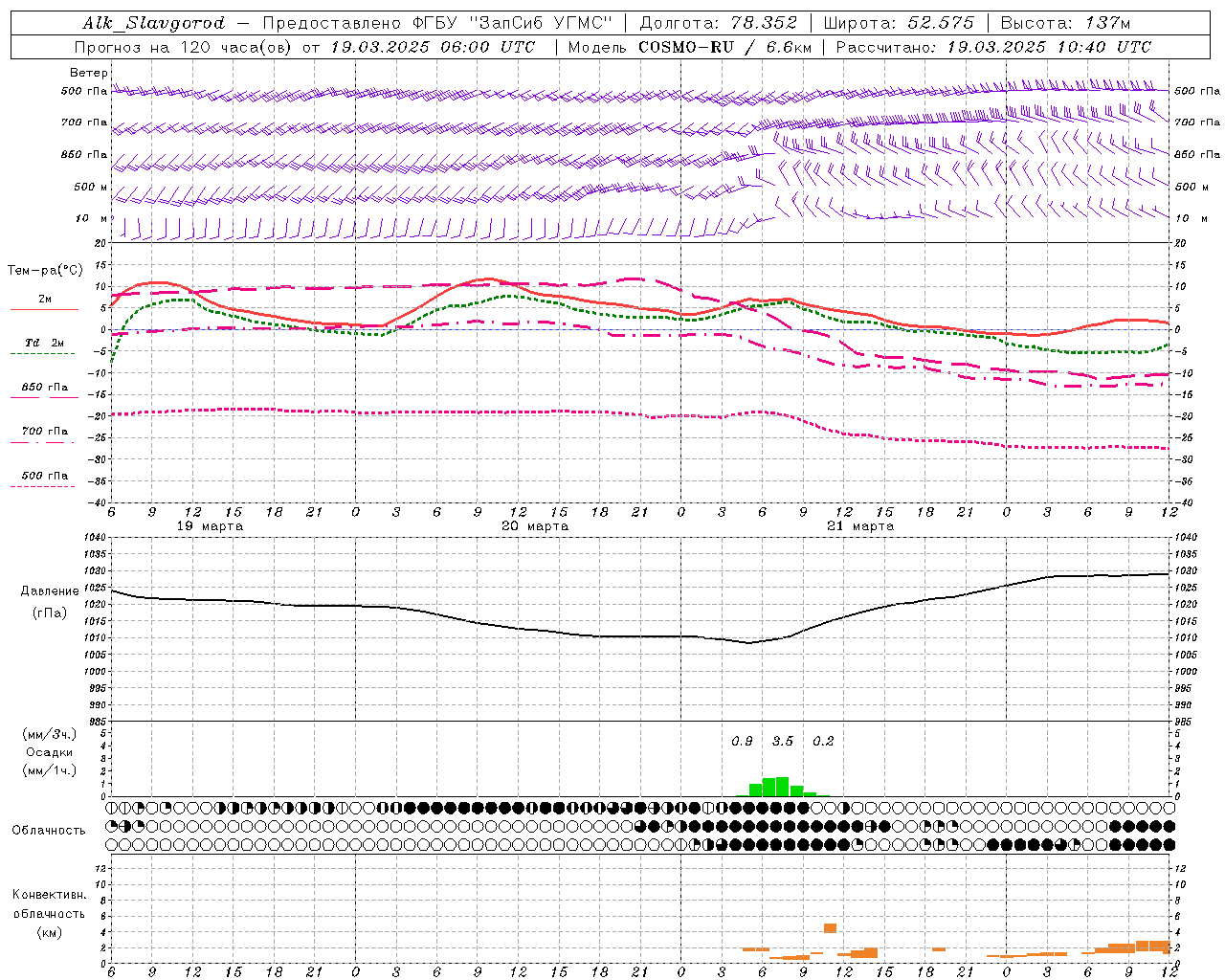Click the Облачность cloud cover label
The width and height of the screenshot is (1225, 980).
pos(49,830)
